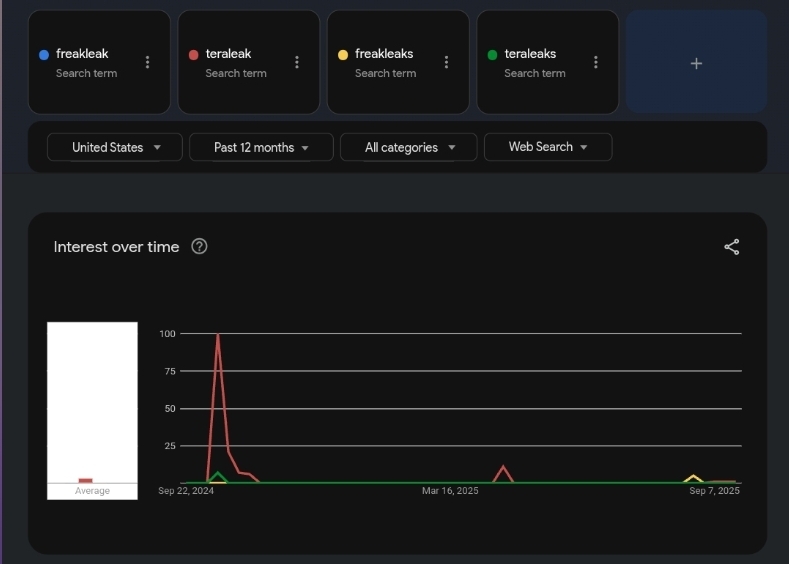
Task: Open the three-dot menu for freakleak term
Action: point(148,62)
